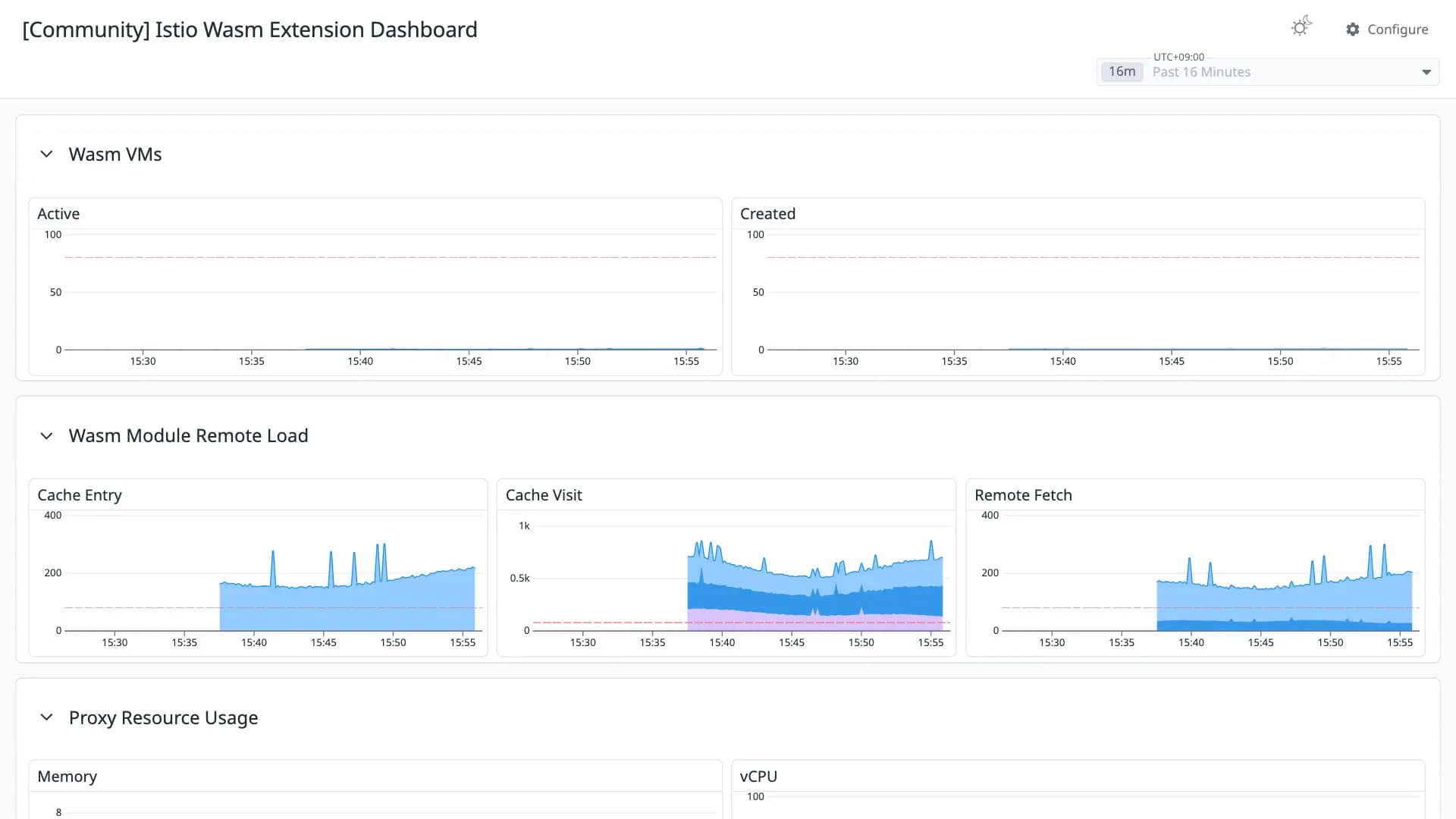Select the Cache Entry widget title

click(x=80, y=495)
